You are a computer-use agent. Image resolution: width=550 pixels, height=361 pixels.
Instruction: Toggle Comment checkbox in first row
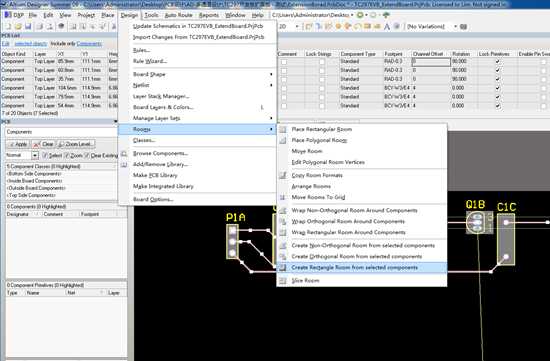pos(284,61)
